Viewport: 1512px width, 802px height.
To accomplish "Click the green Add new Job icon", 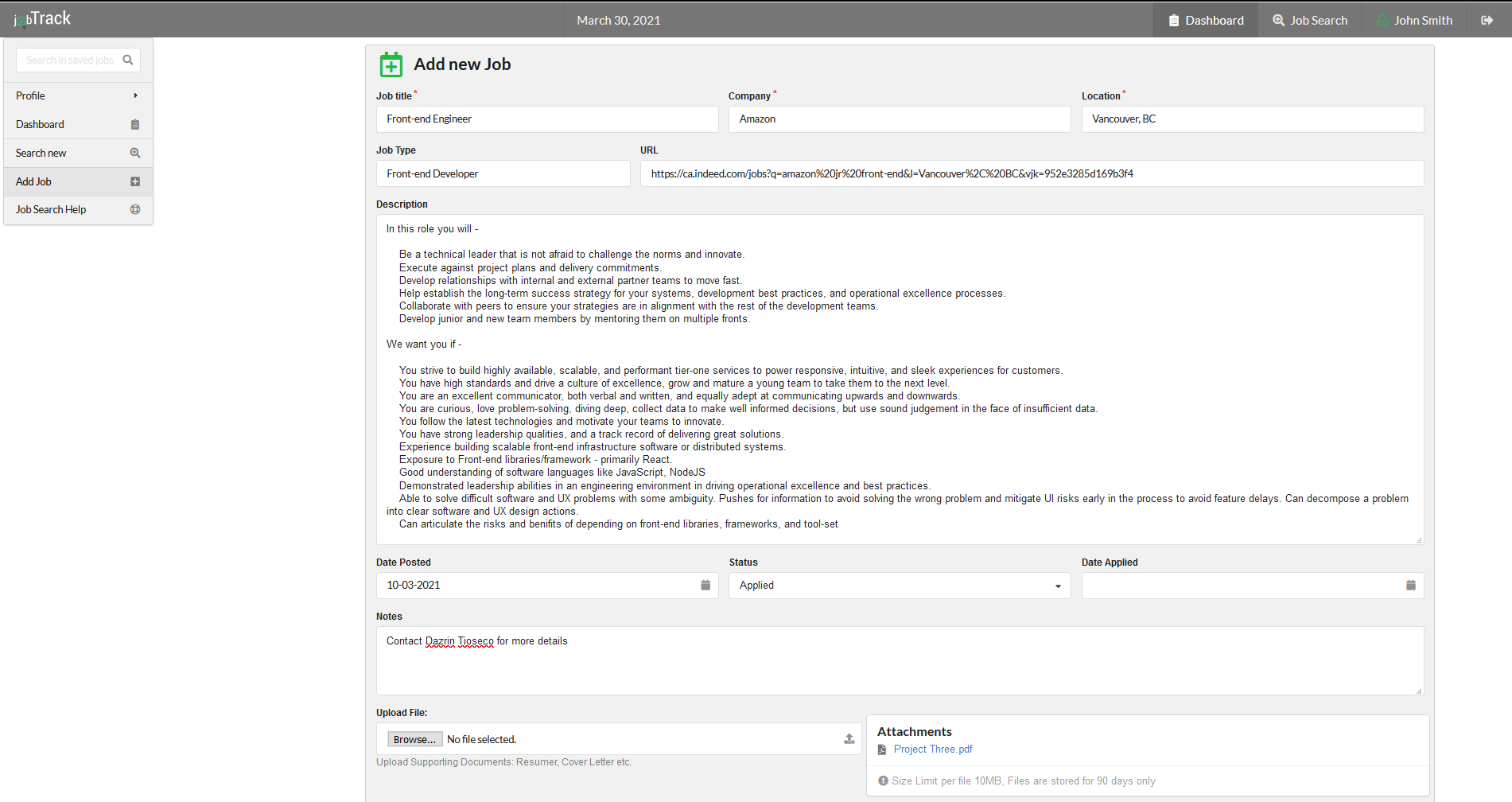I will click(x=391, y=64).
